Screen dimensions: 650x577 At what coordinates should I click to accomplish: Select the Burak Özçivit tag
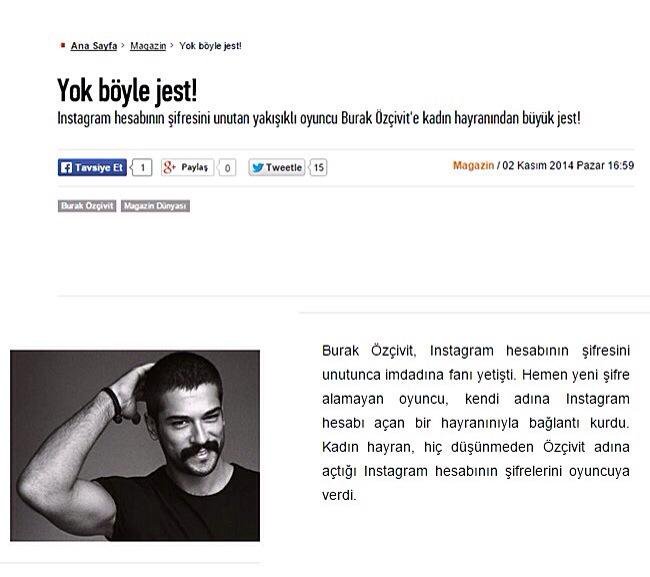[87, 206]
